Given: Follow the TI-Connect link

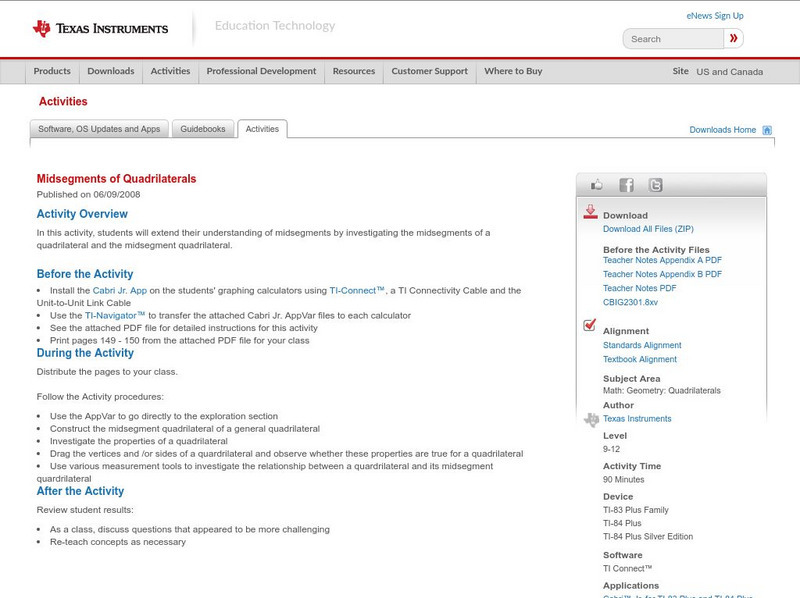Looking at the screenshot, I should pyautogui.click(x=357, y=290).
